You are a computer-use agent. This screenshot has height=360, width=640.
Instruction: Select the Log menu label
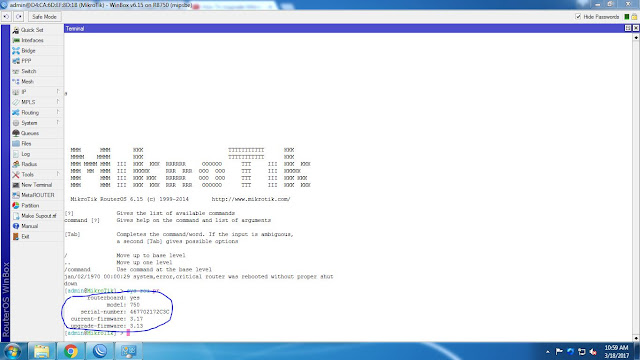(26, 154)
